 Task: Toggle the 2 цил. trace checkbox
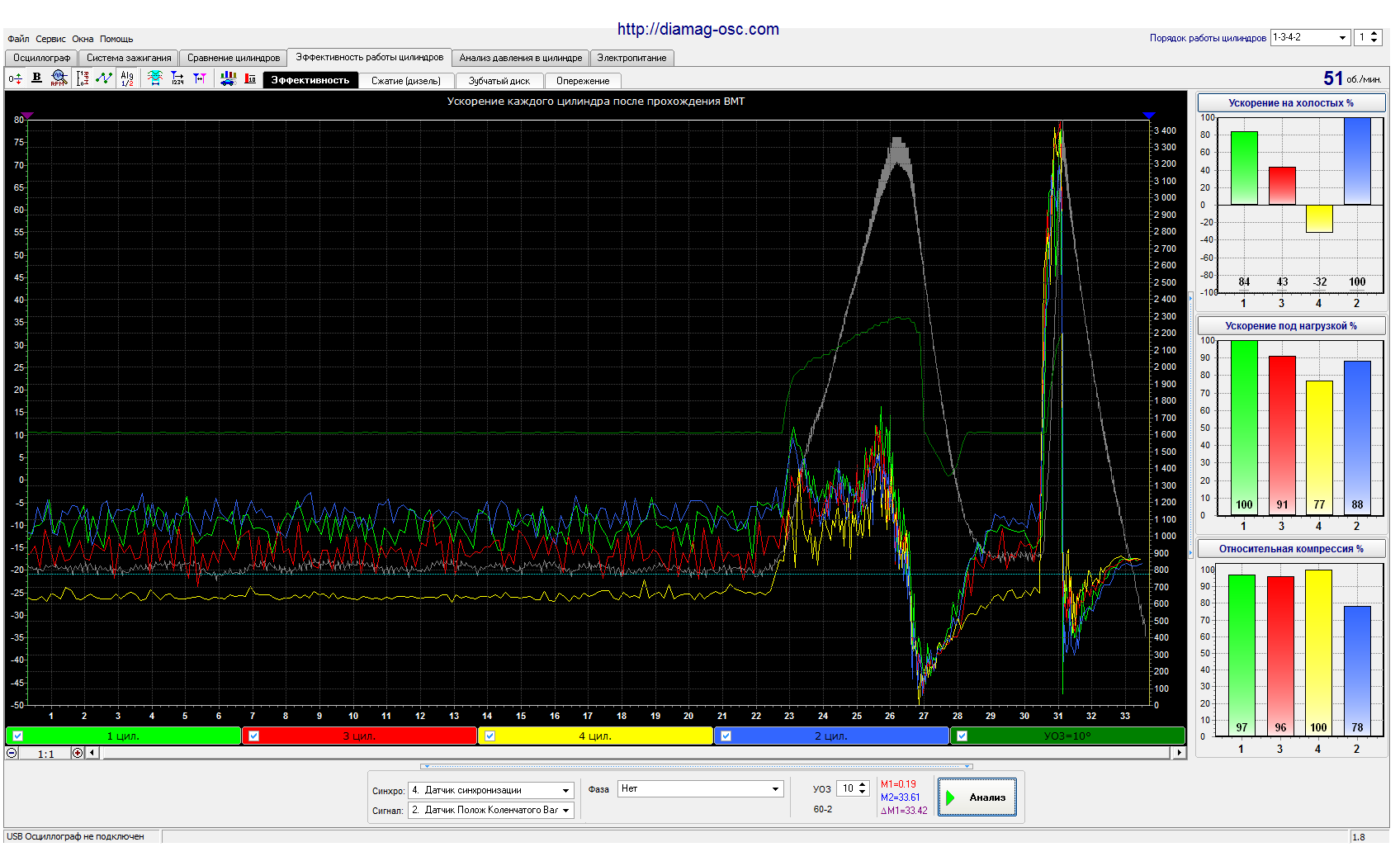tap(726, 736)
